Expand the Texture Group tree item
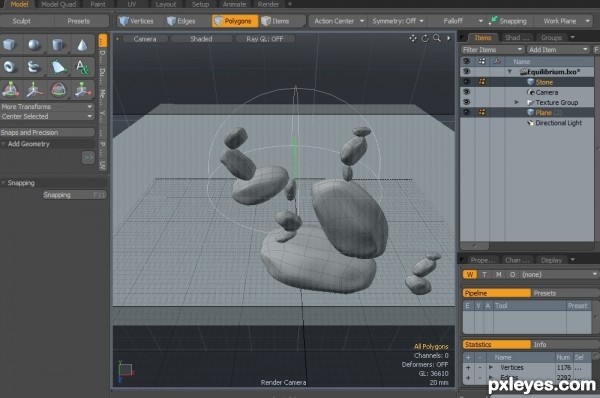The height and width of the screenshot is (398, 600). tap(517, 102)
